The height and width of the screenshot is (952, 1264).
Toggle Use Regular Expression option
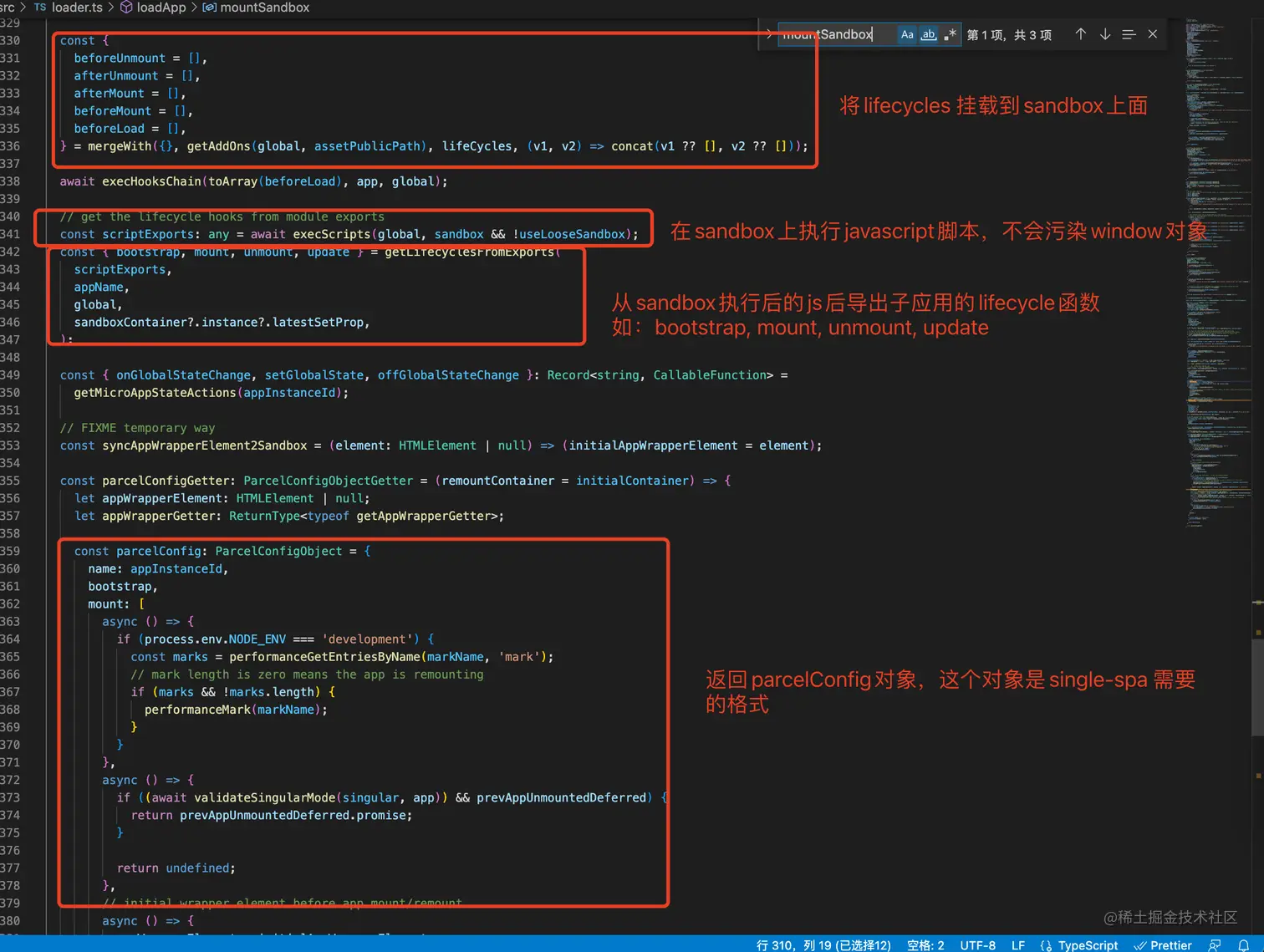950,34
